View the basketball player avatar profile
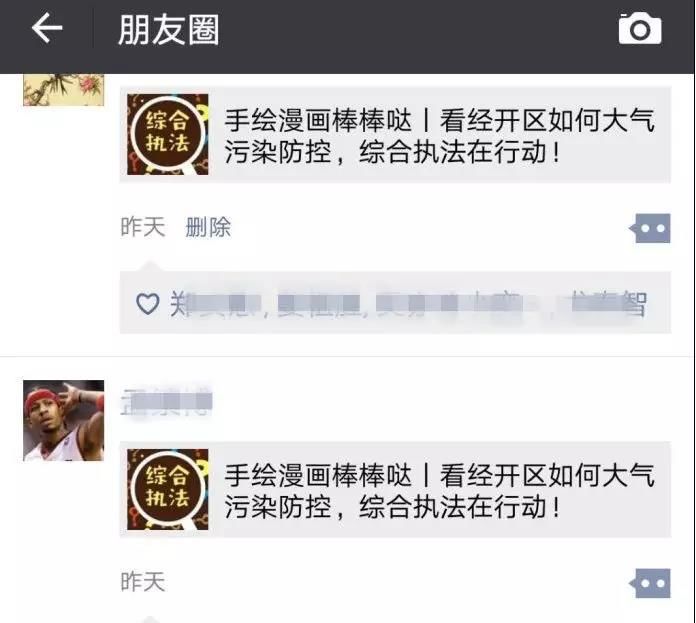This screenshot has height=623, width=696. 63,420
